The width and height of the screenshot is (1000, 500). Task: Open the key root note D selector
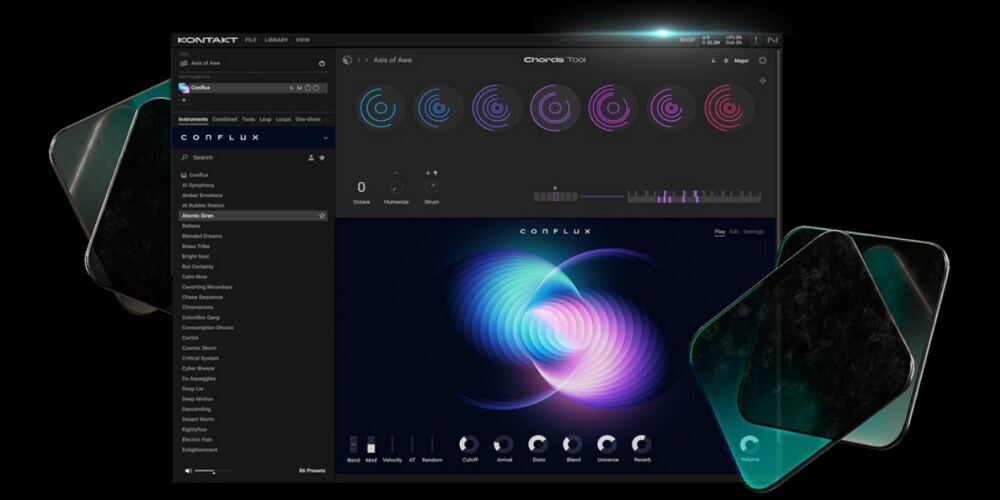[726, 61]
